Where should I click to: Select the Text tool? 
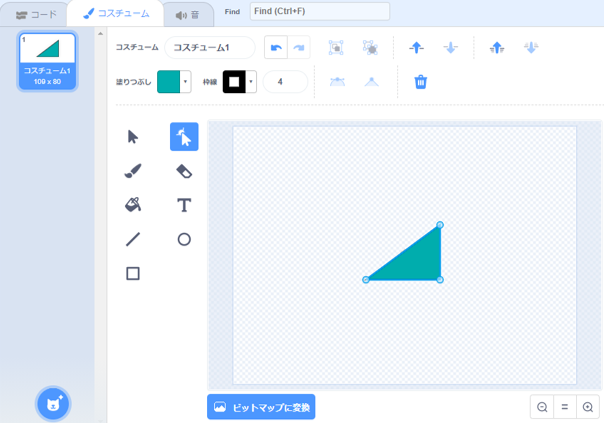(x=184, y=205)
